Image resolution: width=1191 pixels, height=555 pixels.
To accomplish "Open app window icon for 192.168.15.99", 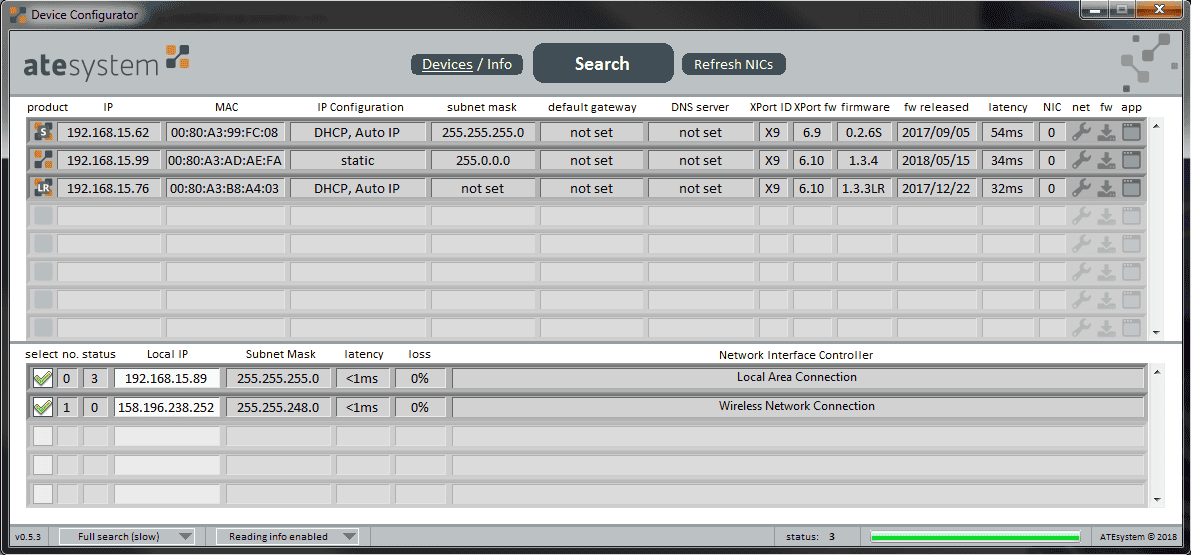I will pyautogui.click(x=1132, y=161).
